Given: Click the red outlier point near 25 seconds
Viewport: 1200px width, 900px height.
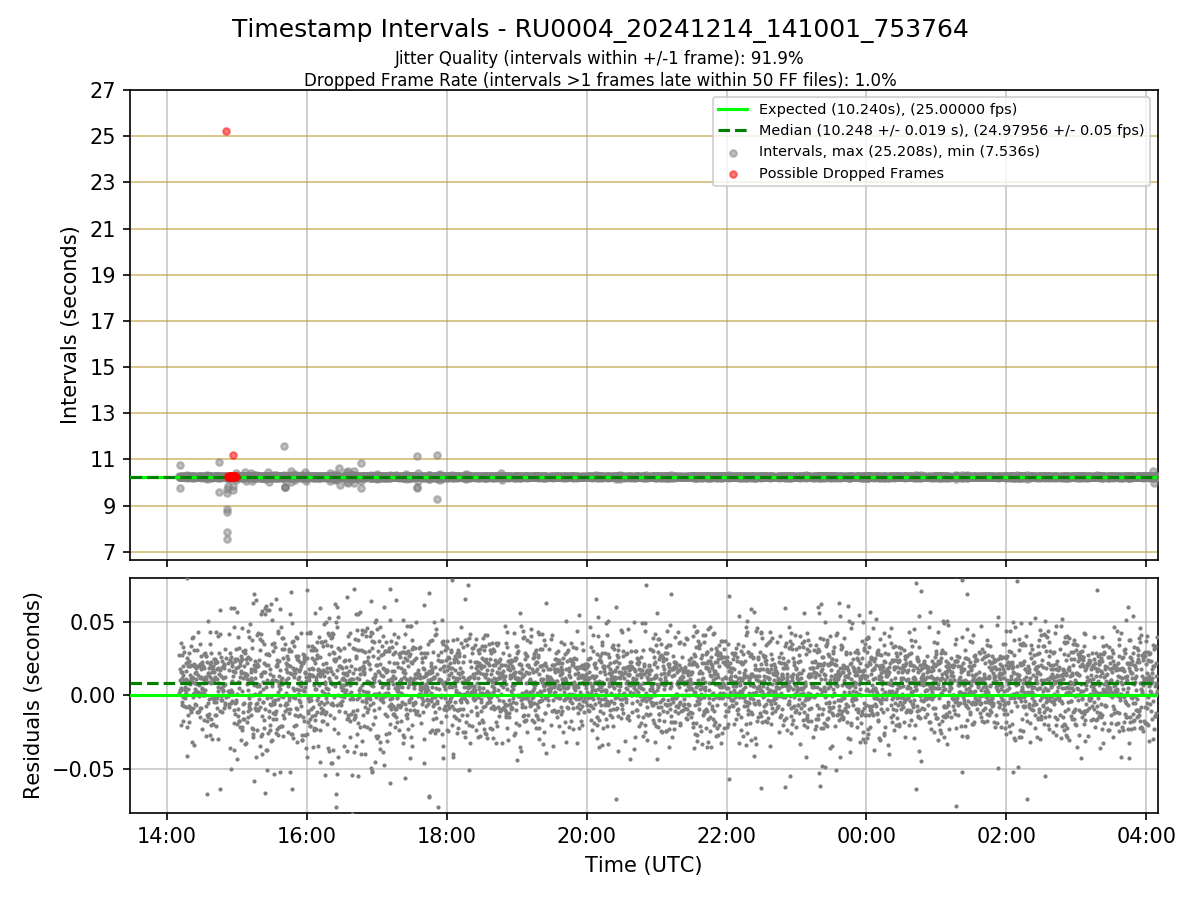Looking at the screenshot, I should [x=226, y=131].
